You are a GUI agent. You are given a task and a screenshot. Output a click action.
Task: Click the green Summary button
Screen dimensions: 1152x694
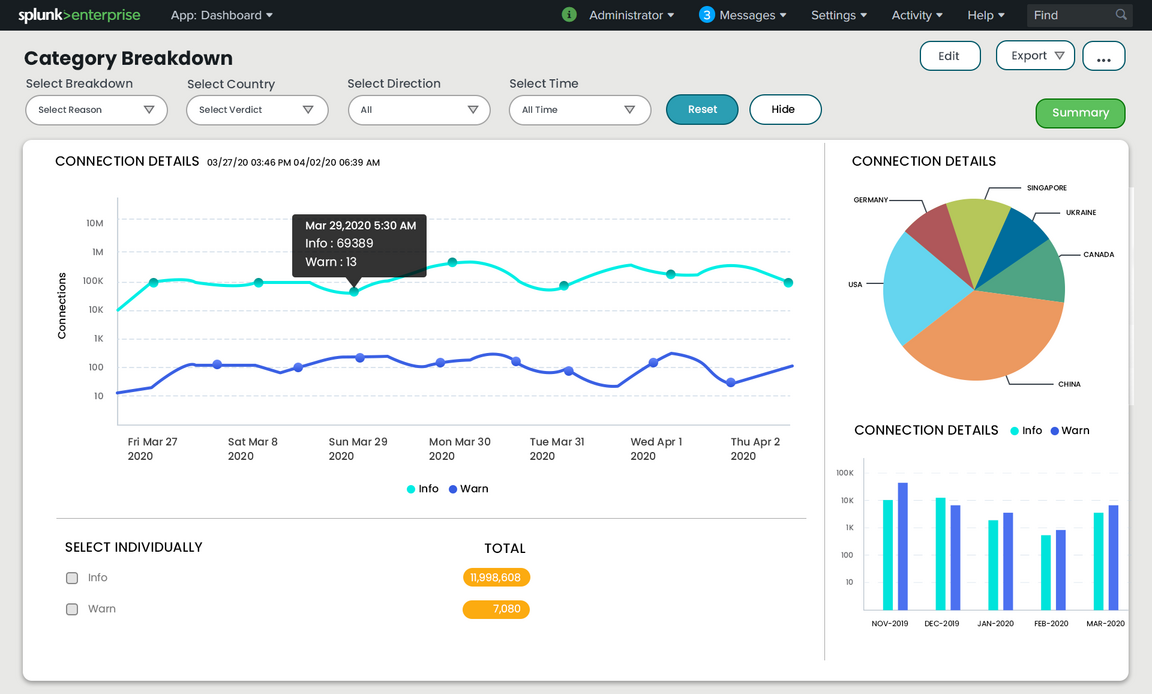tap(1080, 113)
